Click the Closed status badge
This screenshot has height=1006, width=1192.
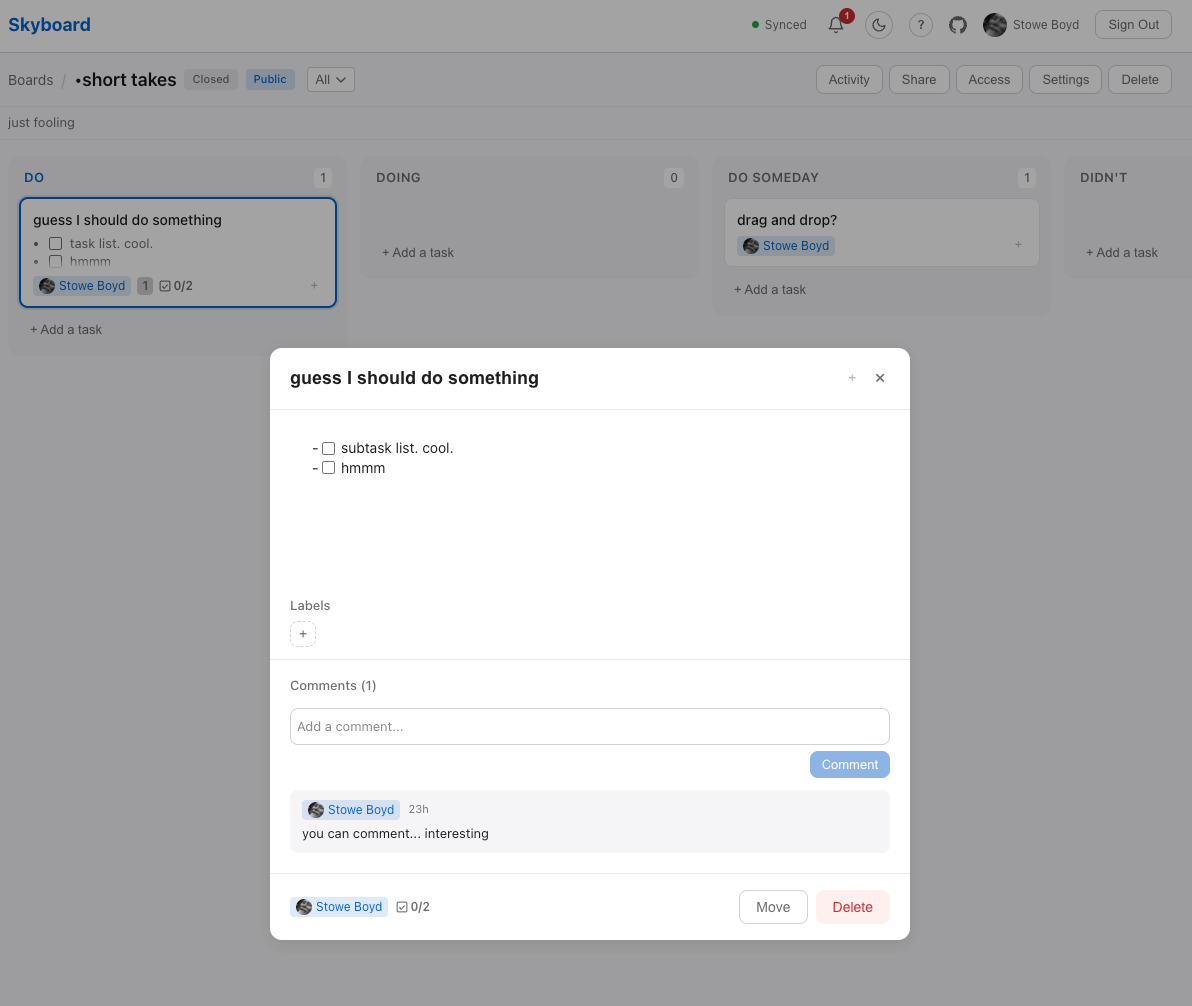pyautogui.click(x=211, y=80)
